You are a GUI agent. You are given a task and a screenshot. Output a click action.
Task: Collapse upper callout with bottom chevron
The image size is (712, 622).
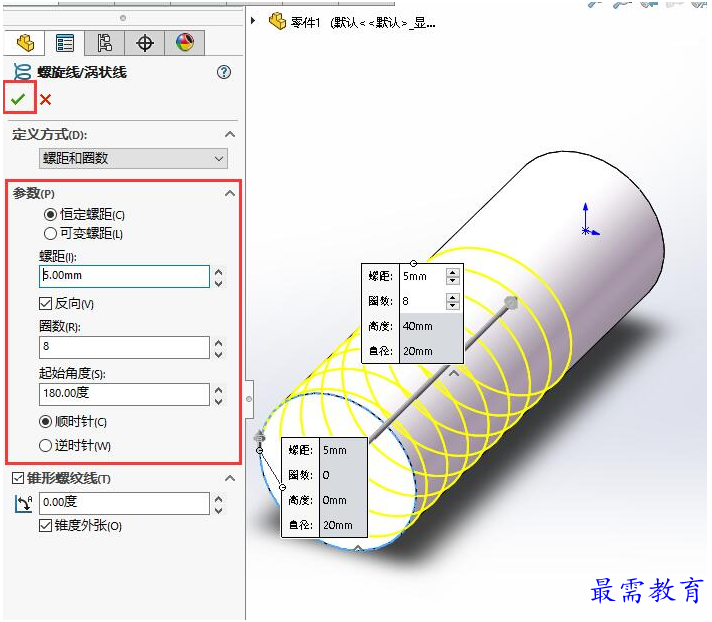pyautogui.click(x=454, y=374)
